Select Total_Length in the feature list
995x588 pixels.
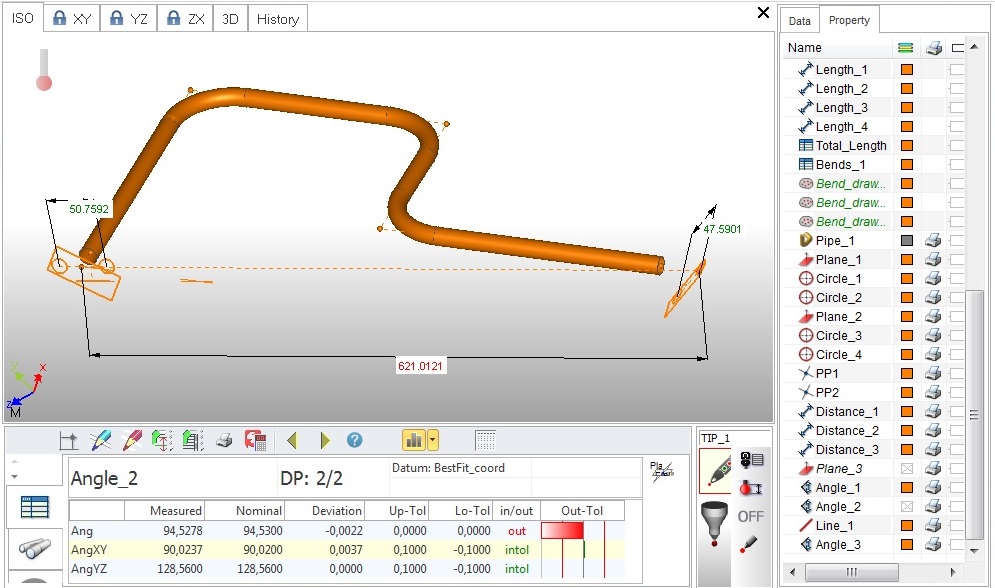(x=850, y=146)
